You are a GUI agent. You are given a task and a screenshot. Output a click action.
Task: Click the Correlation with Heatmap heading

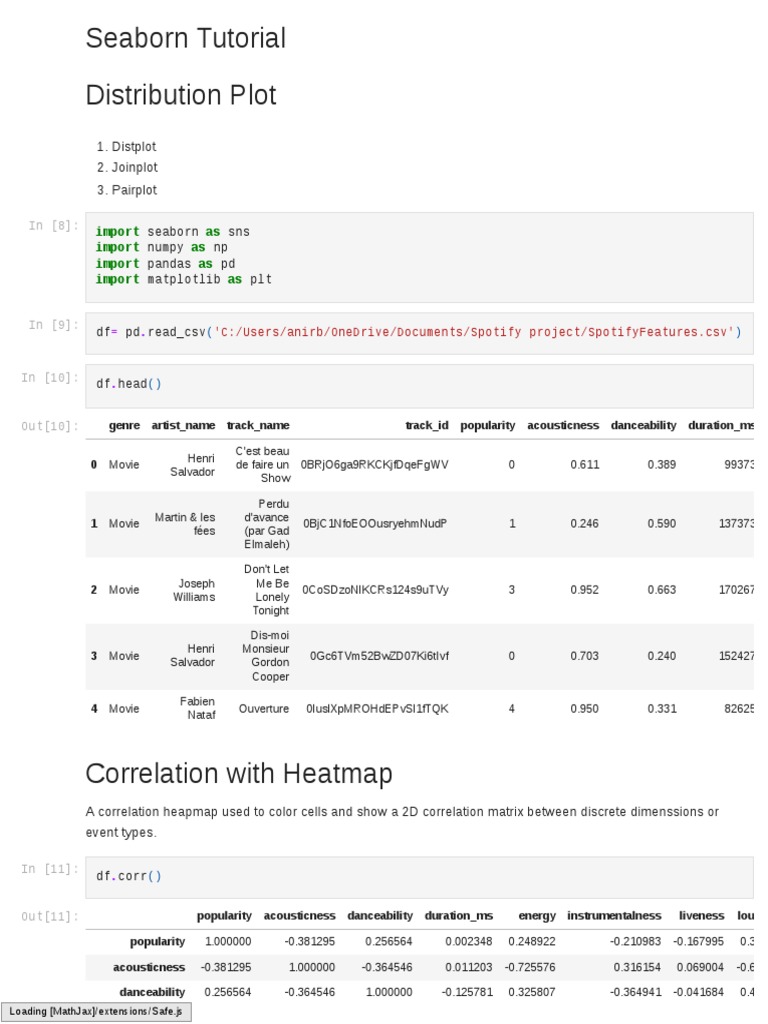239,774
